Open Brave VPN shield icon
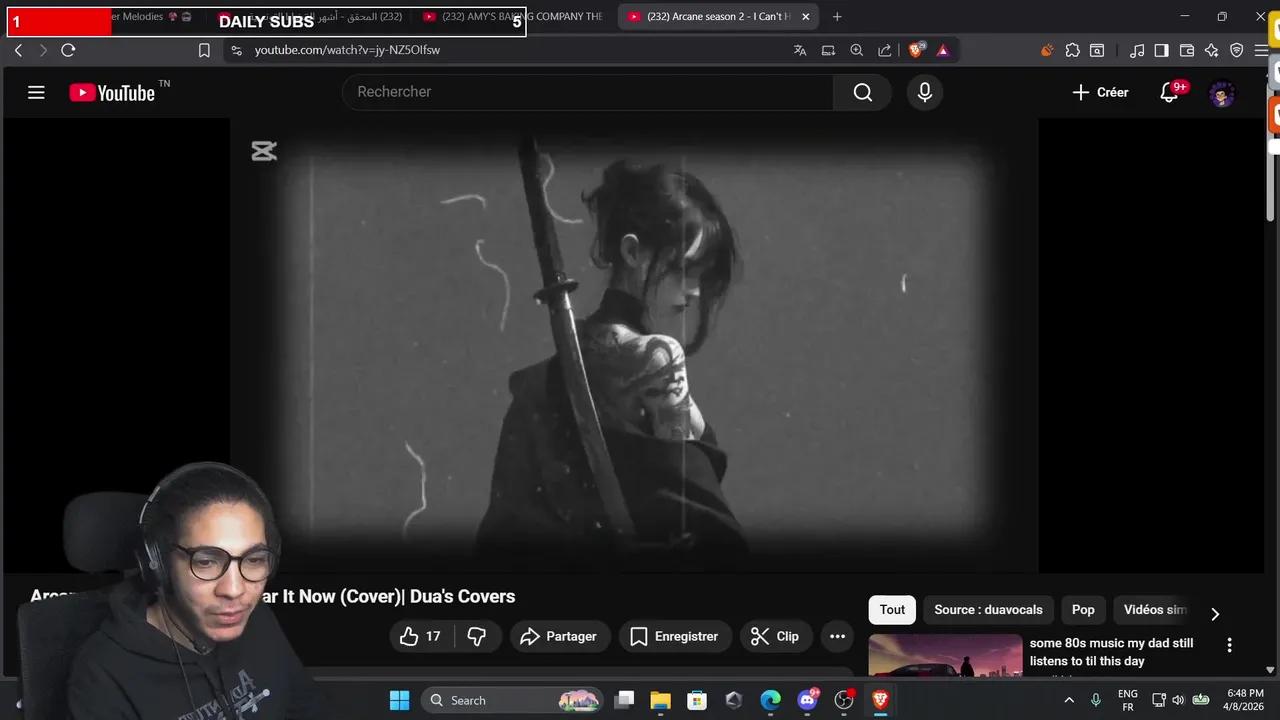The width and height of the screenshot is (1280, 720). pyautogui.click(x=1237, y=50)
